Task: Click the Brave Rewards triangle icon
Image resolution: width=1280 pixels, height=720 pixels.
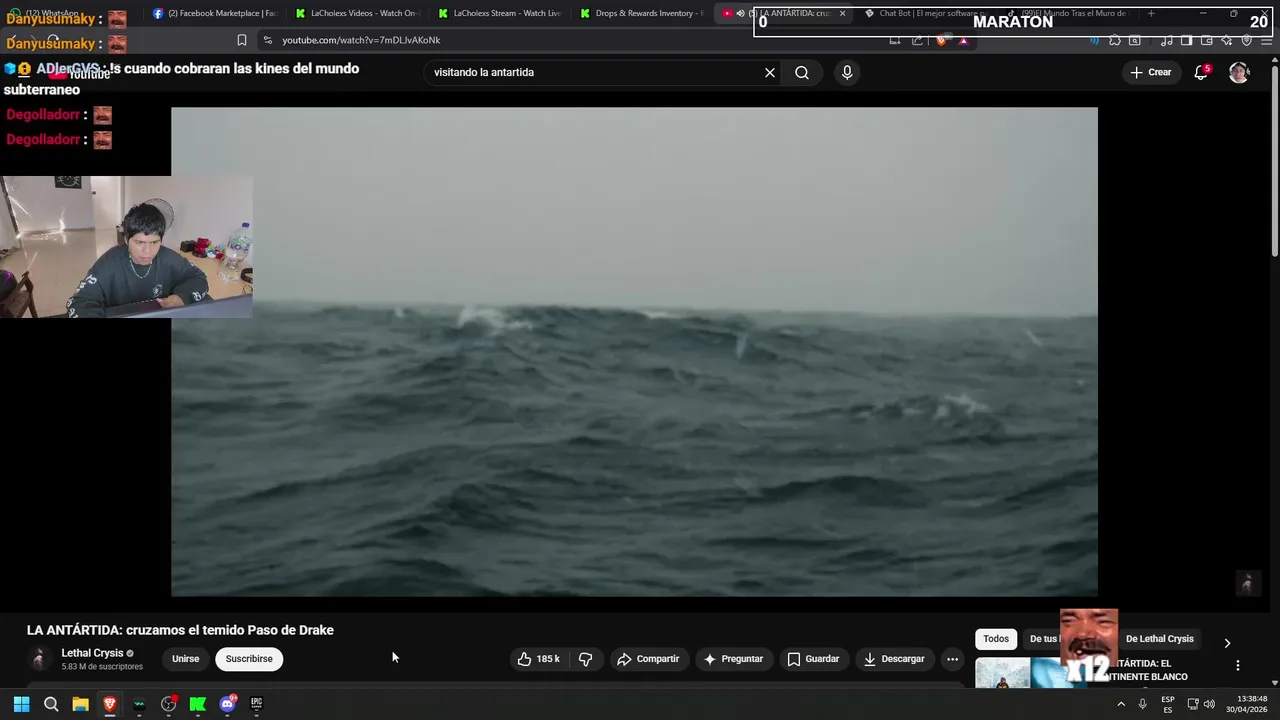Action: (963, 40)
